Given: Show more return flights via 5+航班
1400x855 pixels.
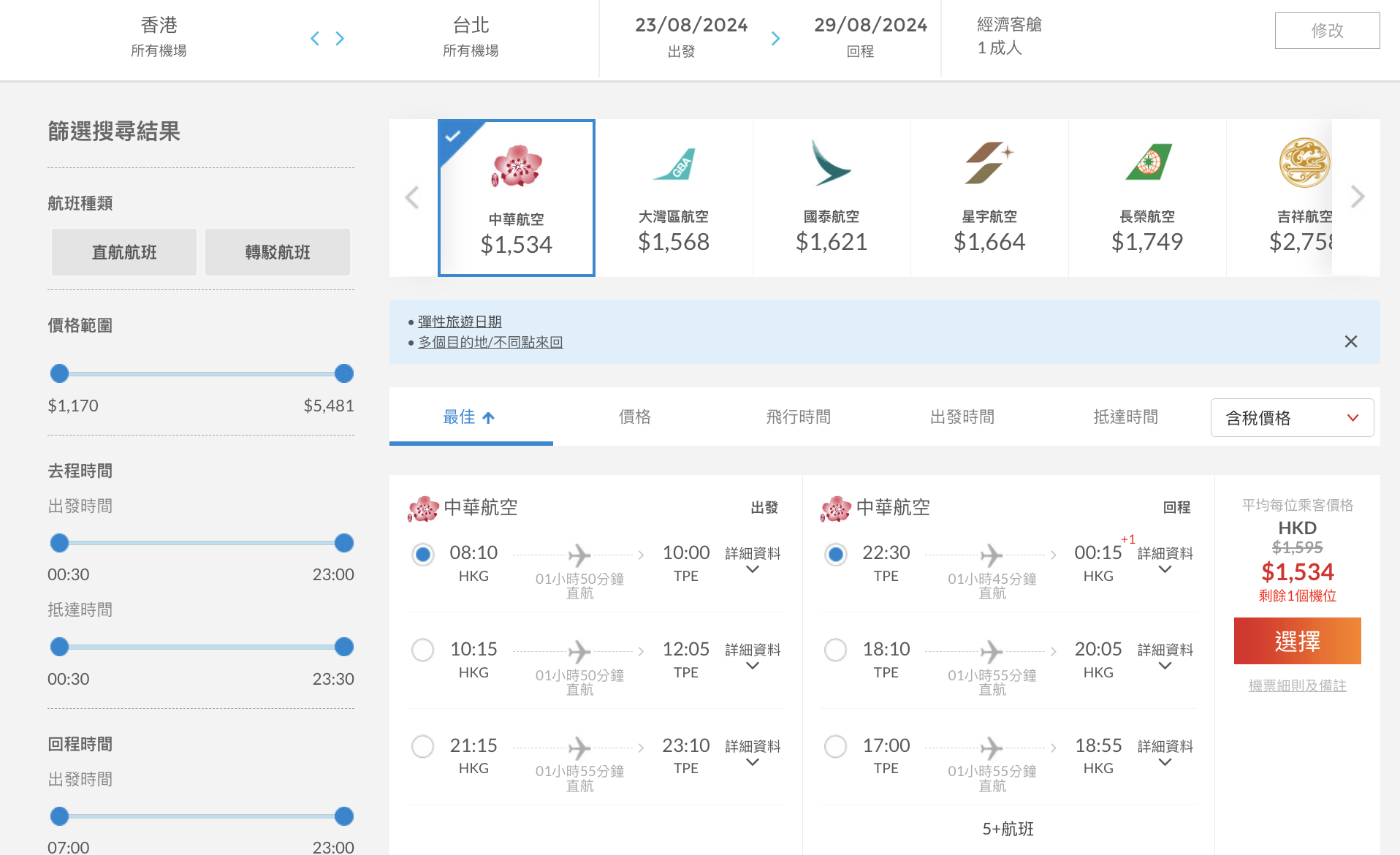Looking at the screenshot, I should [1008, 829].
